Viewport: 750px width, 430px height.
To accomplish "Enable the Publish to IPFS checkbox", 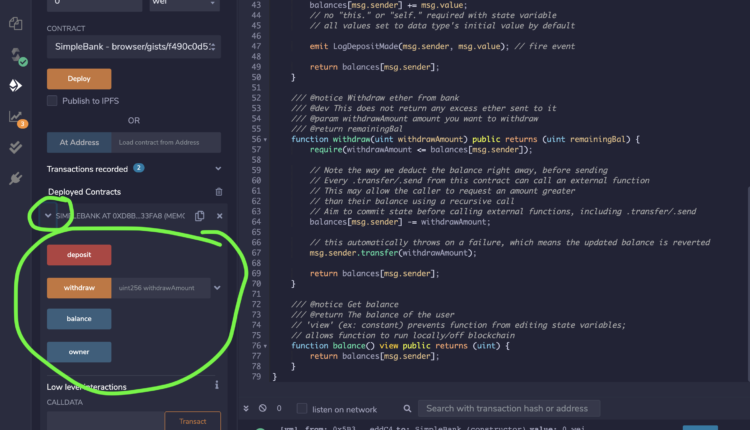I will (53, 101).
